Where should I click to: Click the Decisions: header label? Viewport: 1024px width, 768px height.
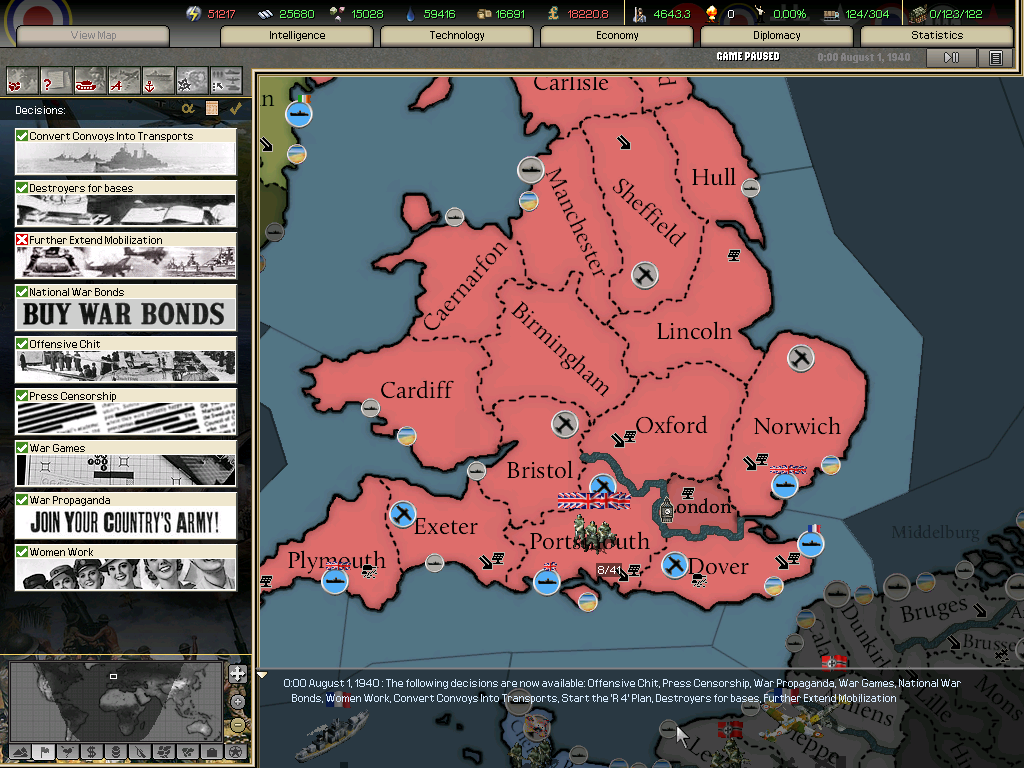pos(40,110)
